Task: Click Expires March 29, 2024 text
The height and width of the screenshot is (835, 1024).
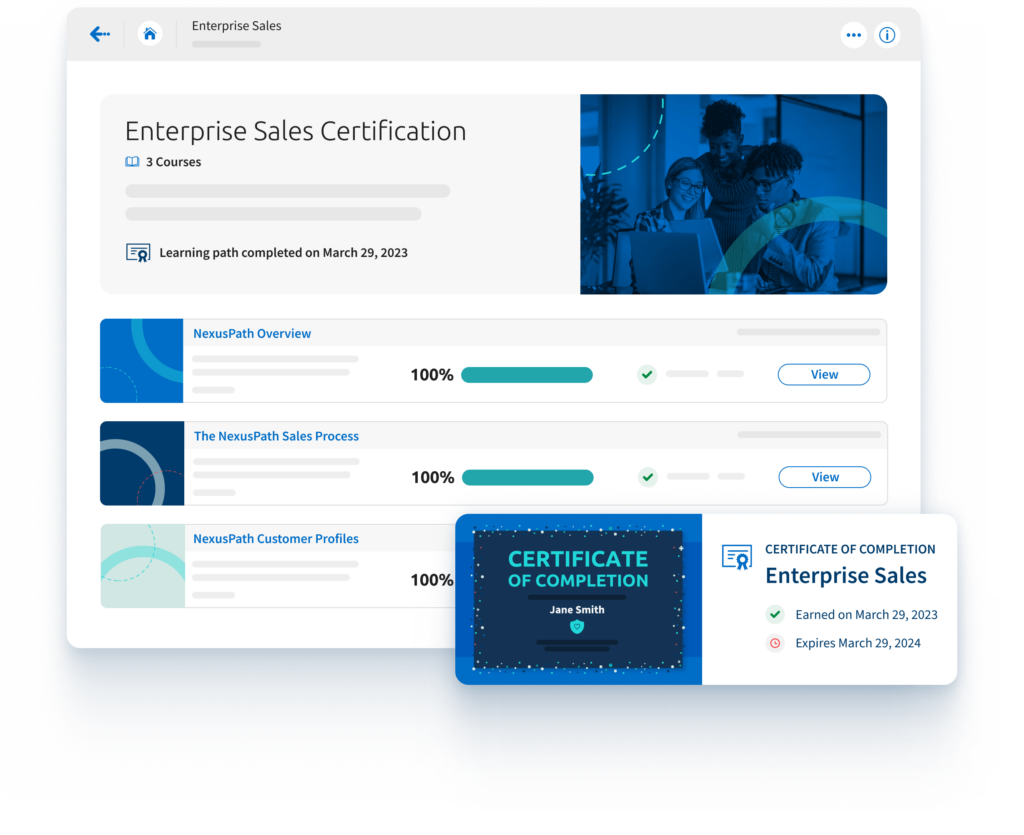Action: [858, 643]
